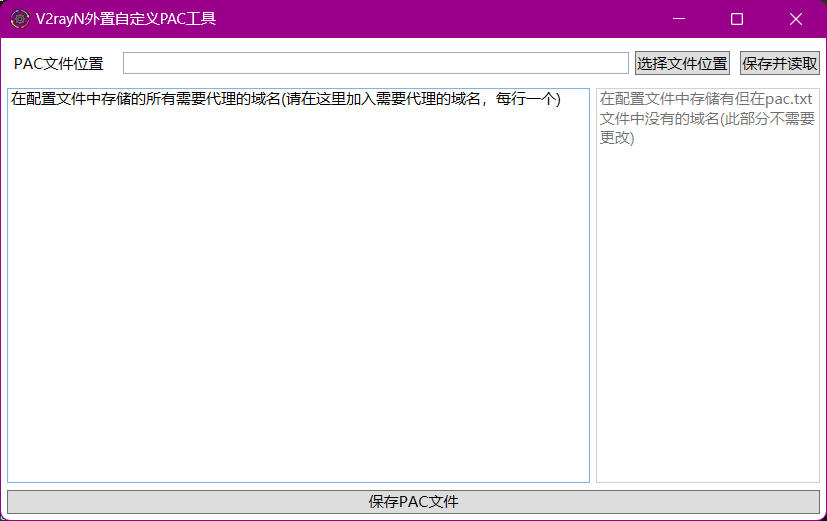The width and height of the screenshot is (827, 521).
Task: Click the V2rayN app icon in title bar
Action: click(20, 19)
